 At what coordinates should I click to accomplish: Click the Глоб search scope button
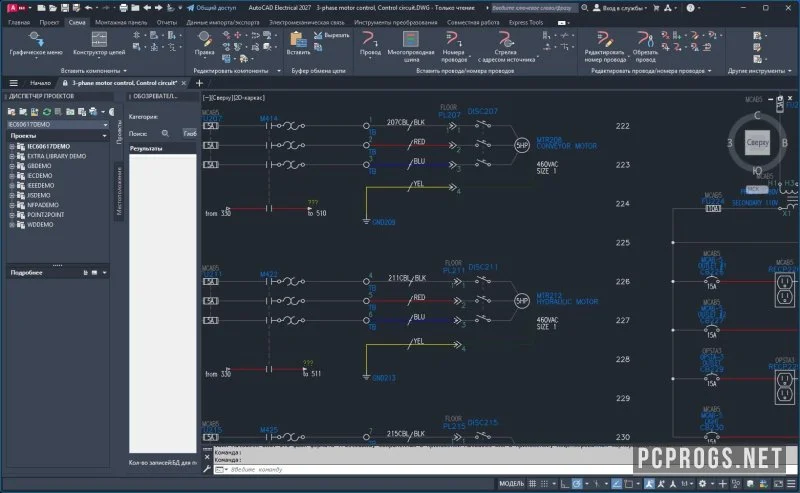tap(190, 133)
